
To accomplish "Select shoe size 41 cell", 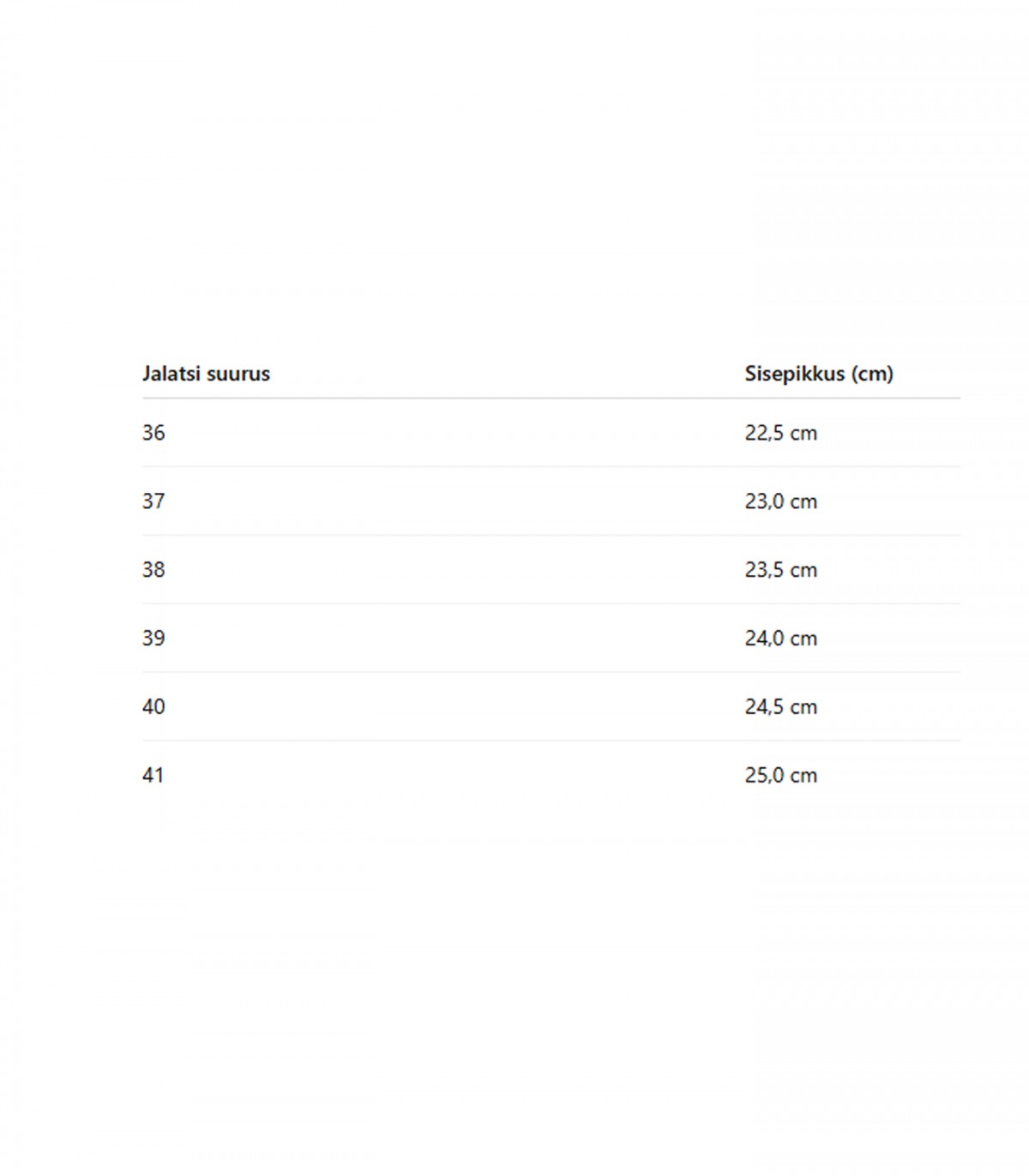I will (153, 776).
